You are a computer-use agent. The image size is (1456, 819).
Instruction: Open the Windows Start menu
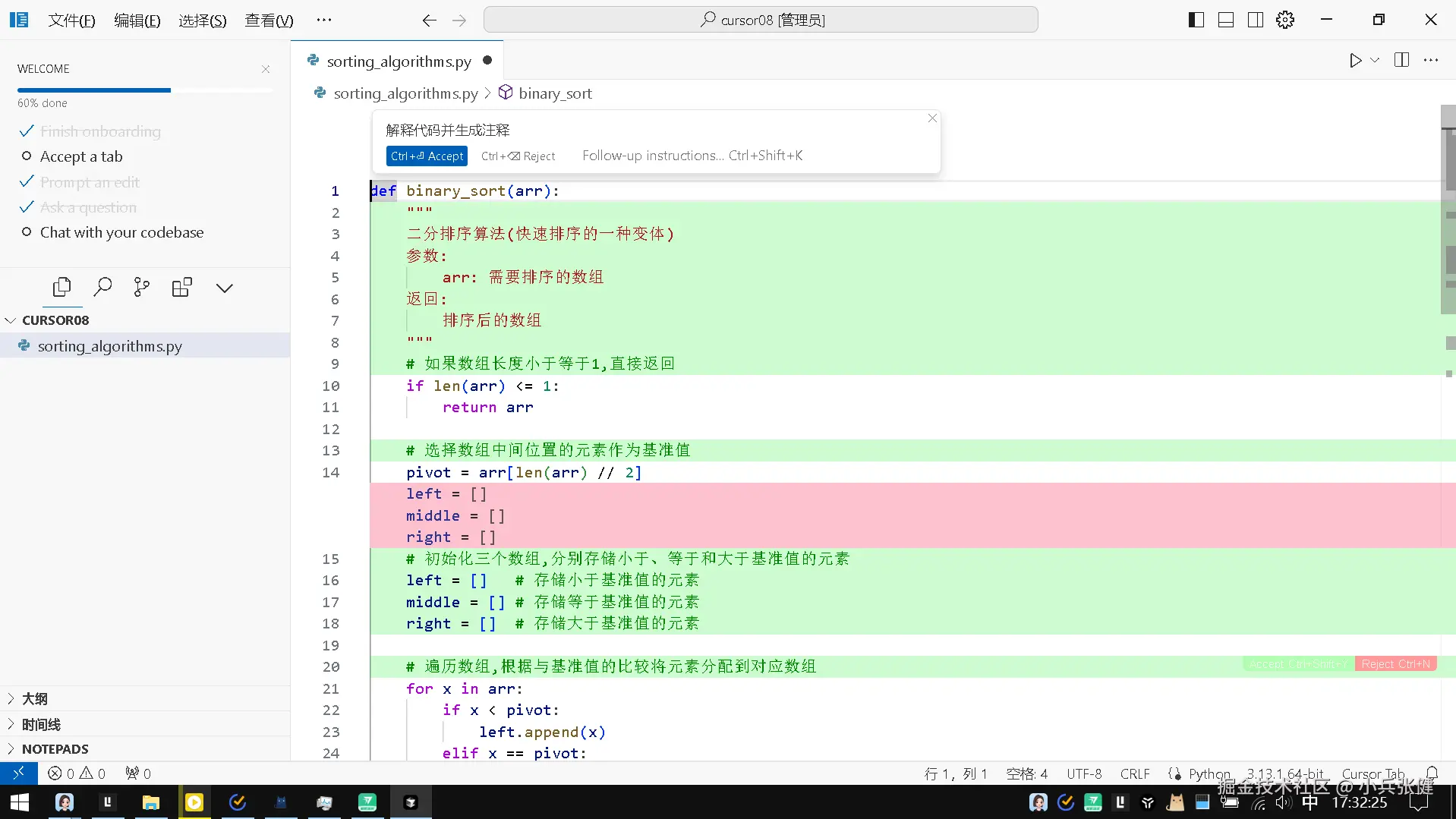(20, 802)
